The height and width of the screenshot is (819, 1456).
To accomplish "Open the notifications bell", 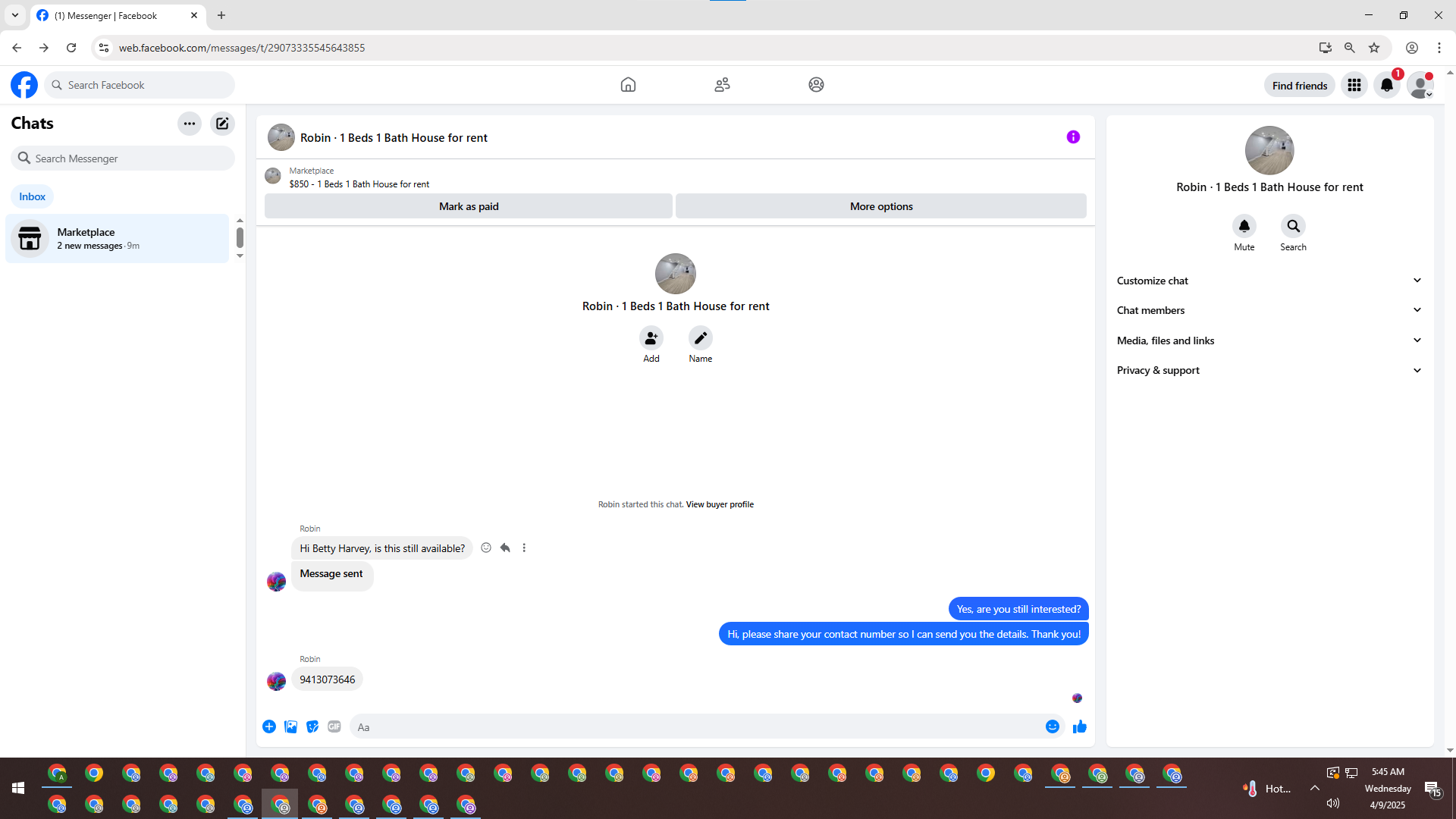I will [1387, 85].
